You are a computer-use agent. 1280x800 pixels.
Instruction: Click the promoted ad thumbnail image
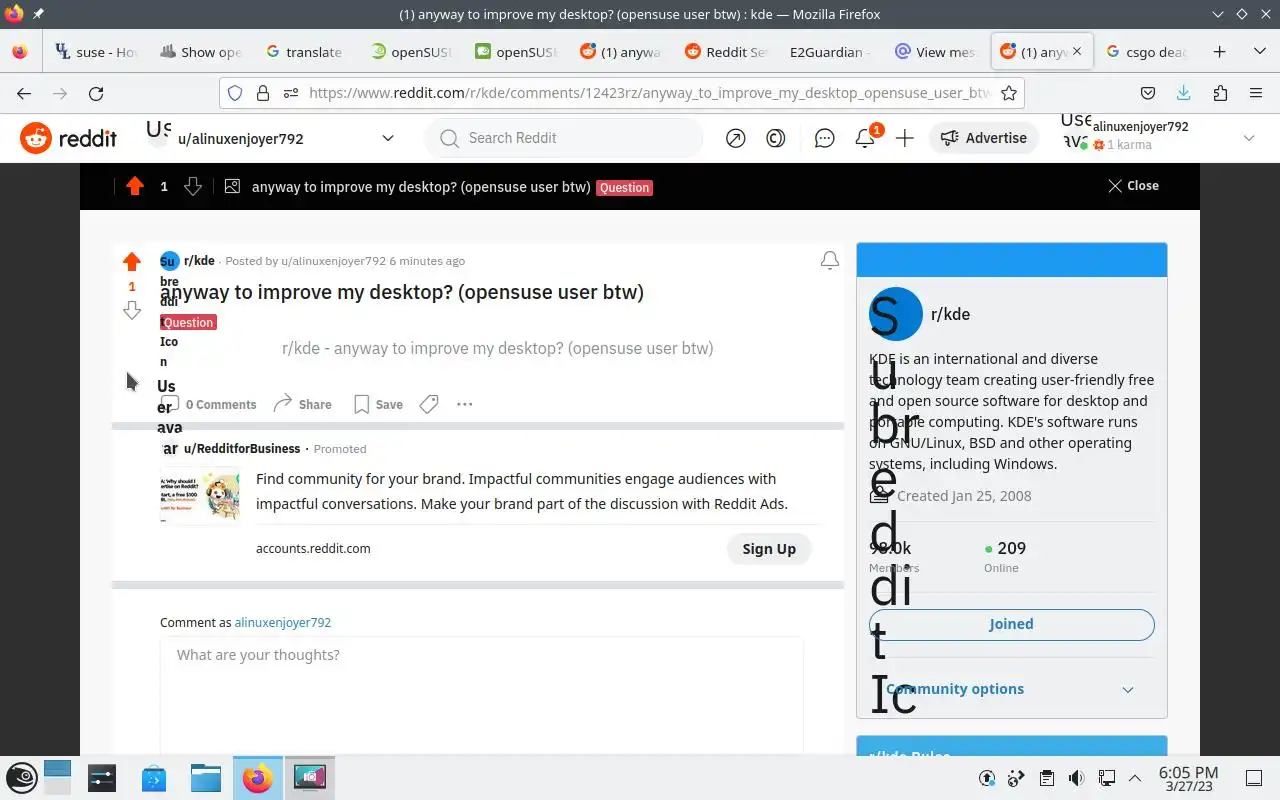(200, 495)
